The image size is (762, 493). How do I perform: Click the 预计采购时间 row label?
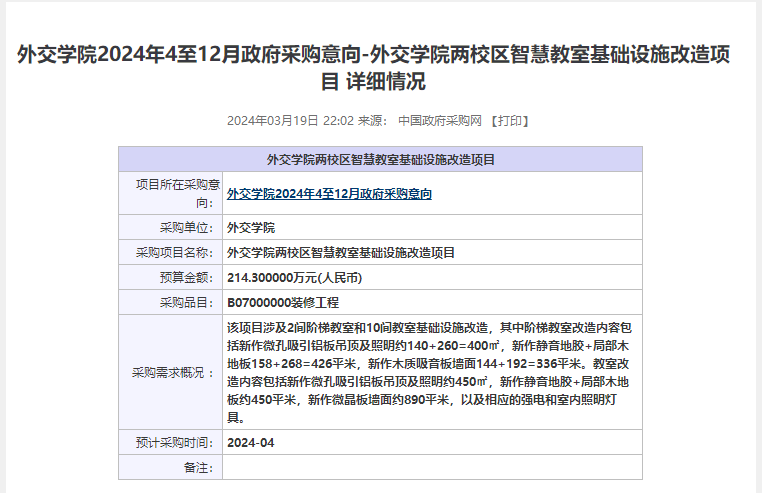pyautogui.click(x=176, y=442)
